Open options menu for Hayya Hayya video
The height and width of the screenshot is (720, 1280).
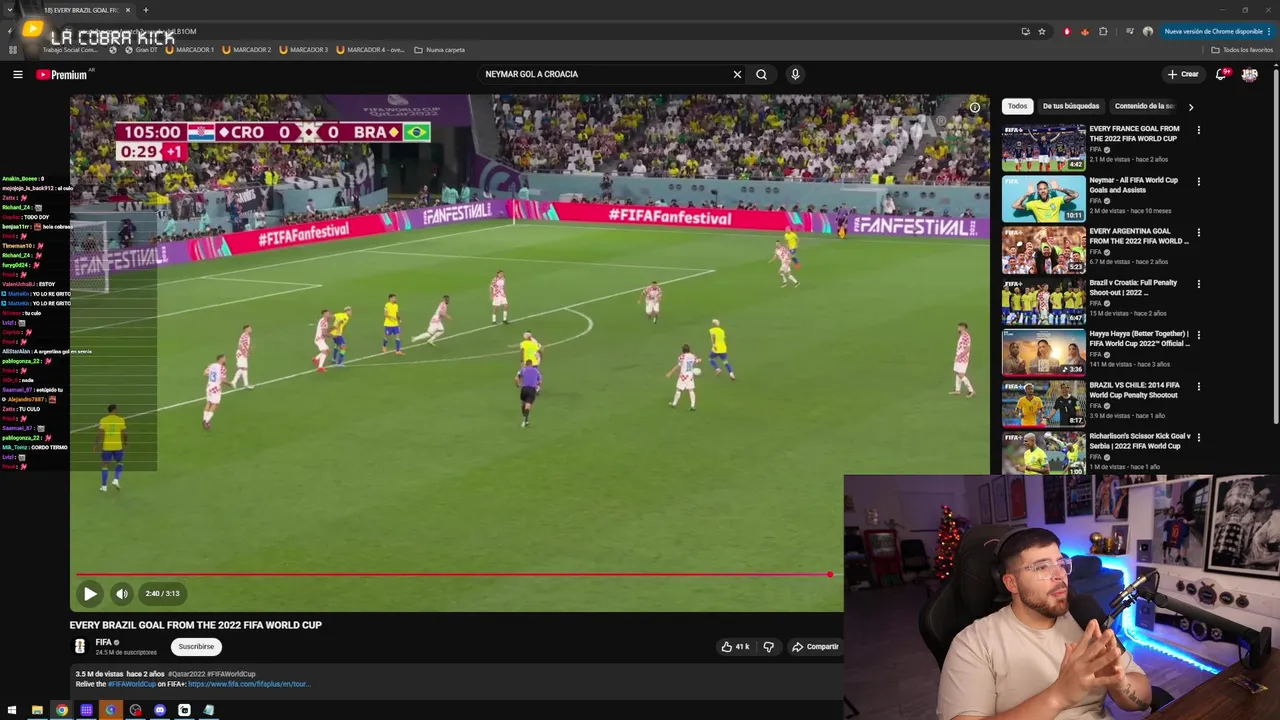coord(1198,335)
